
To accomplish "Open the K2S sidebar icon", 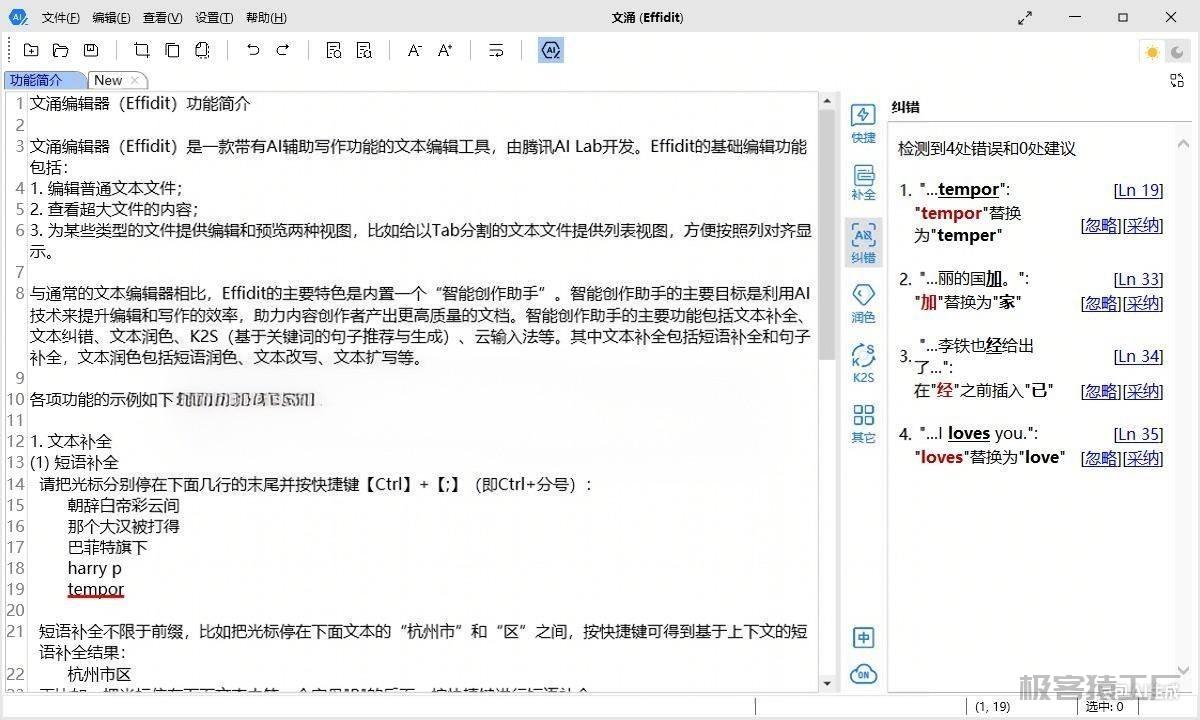I will [863, 363].
